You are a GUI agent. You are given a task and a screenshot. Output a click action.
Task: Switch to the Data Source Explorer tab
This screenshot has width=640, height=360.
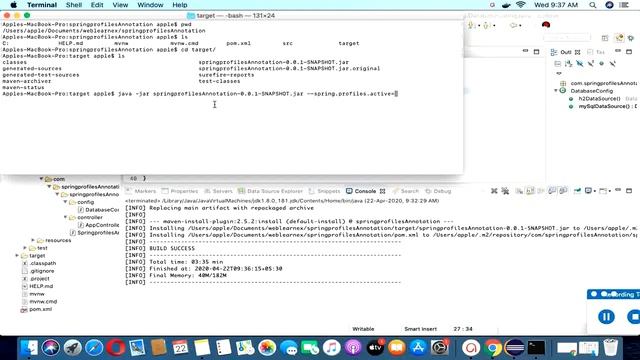click(x=271, y=191)
